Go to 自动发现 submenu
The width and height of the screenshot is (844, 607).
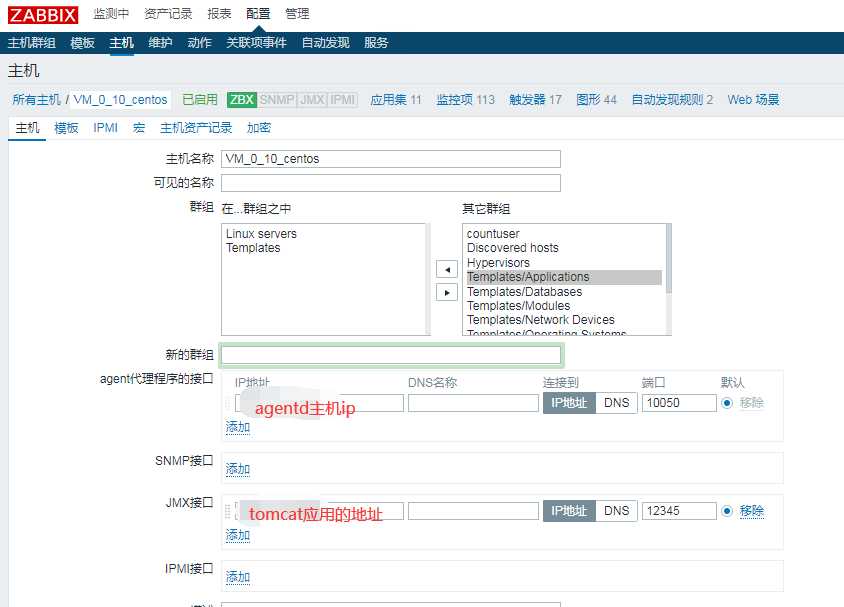tap(325, 43)
